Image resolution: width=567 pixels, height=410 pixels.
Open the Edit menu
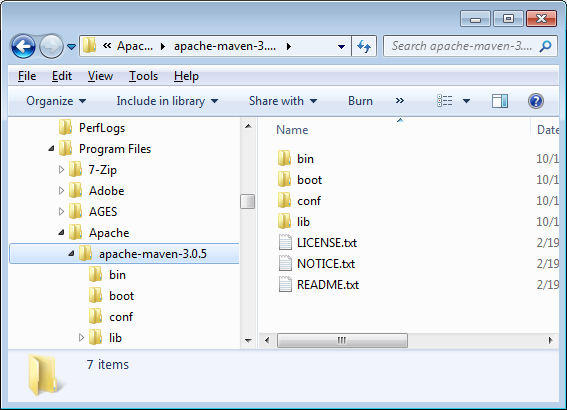(x=61, y=76)
